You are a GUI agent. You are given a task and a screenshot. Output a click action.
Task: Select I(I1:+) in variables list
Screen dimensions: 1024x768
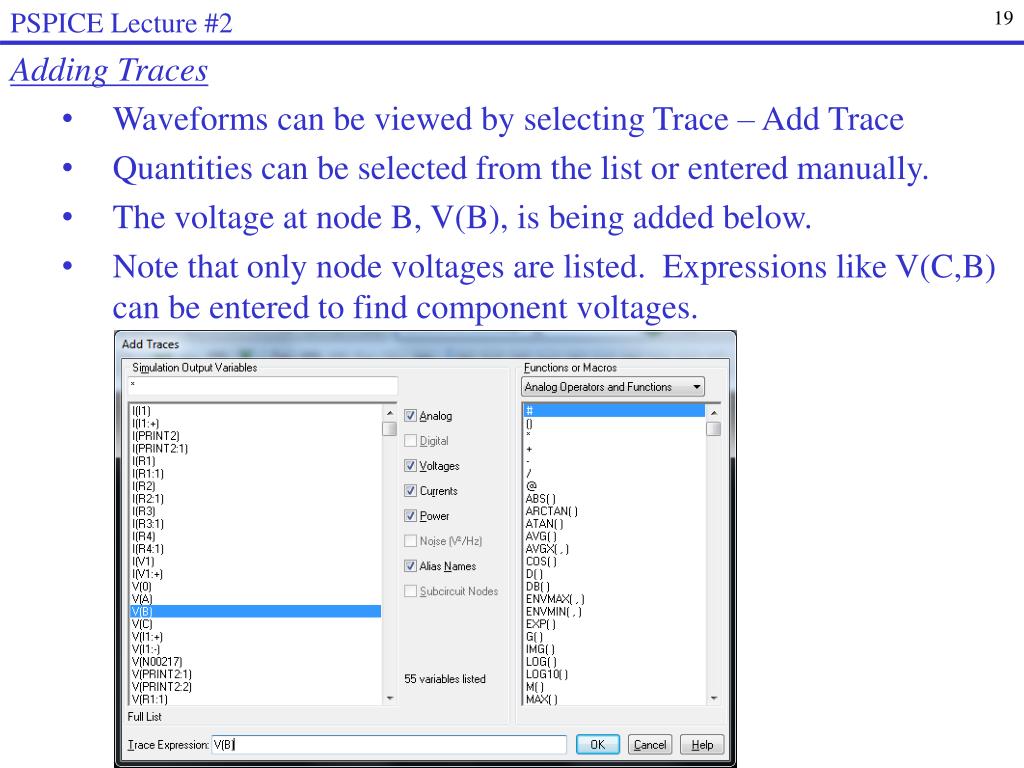tap(145, 423)
